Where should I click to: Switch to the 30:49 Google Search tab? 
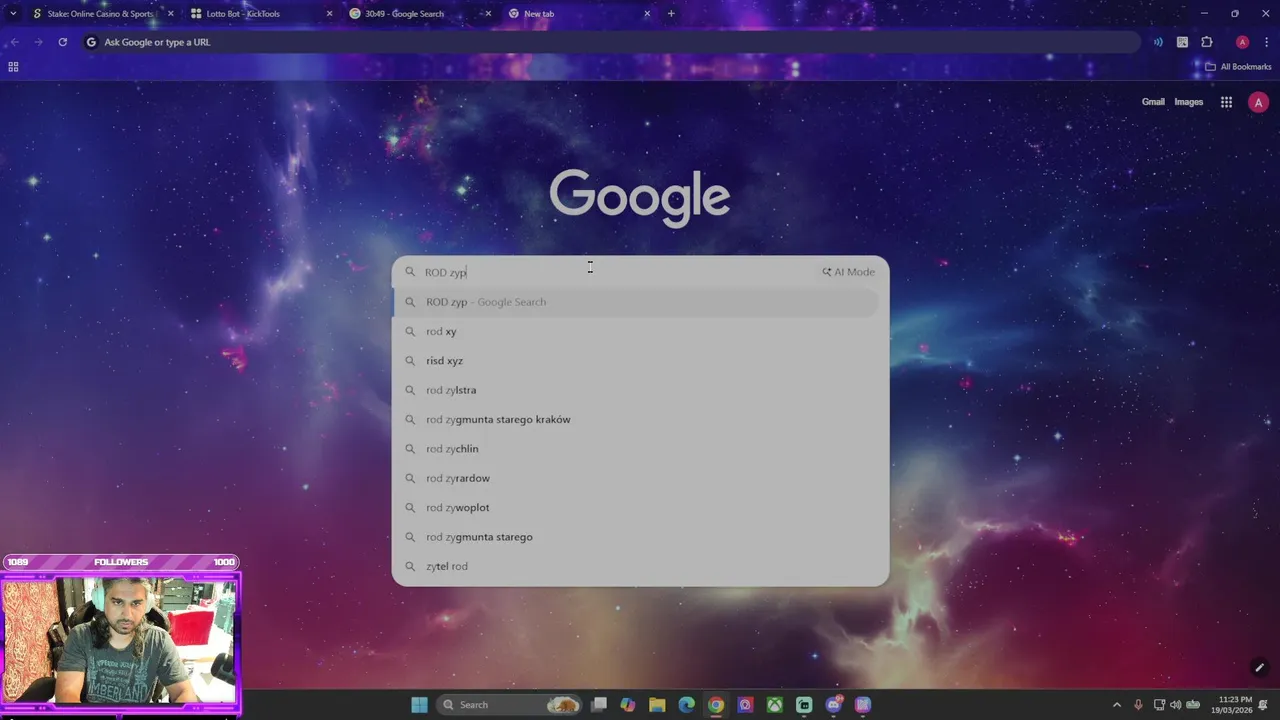click(x=420, y=14)
